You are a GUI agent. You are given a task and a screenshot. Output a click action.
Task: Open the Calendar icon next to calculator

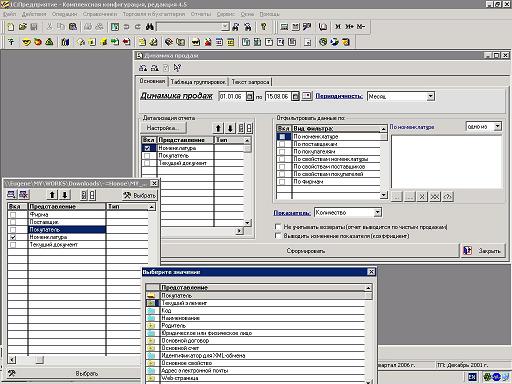[295, 27]
